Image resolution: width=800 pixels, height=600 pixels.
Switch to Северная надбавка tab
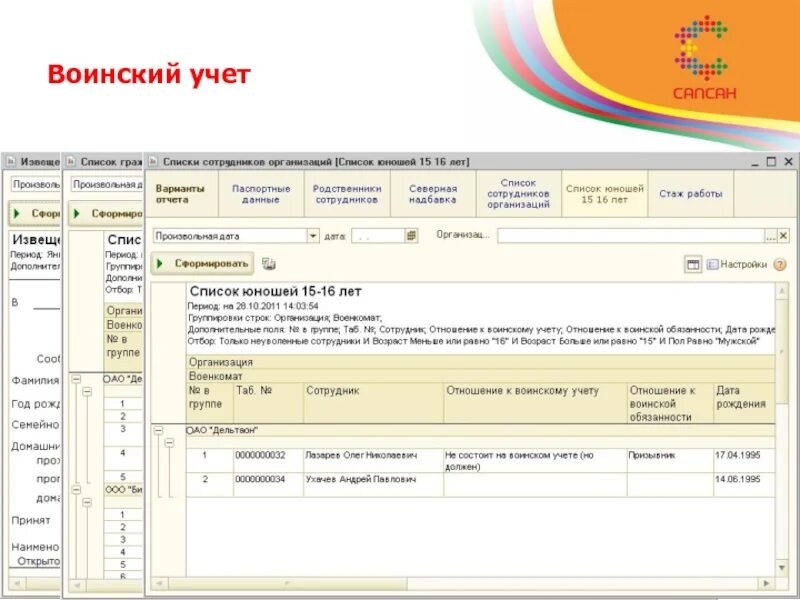click(433, 194)
